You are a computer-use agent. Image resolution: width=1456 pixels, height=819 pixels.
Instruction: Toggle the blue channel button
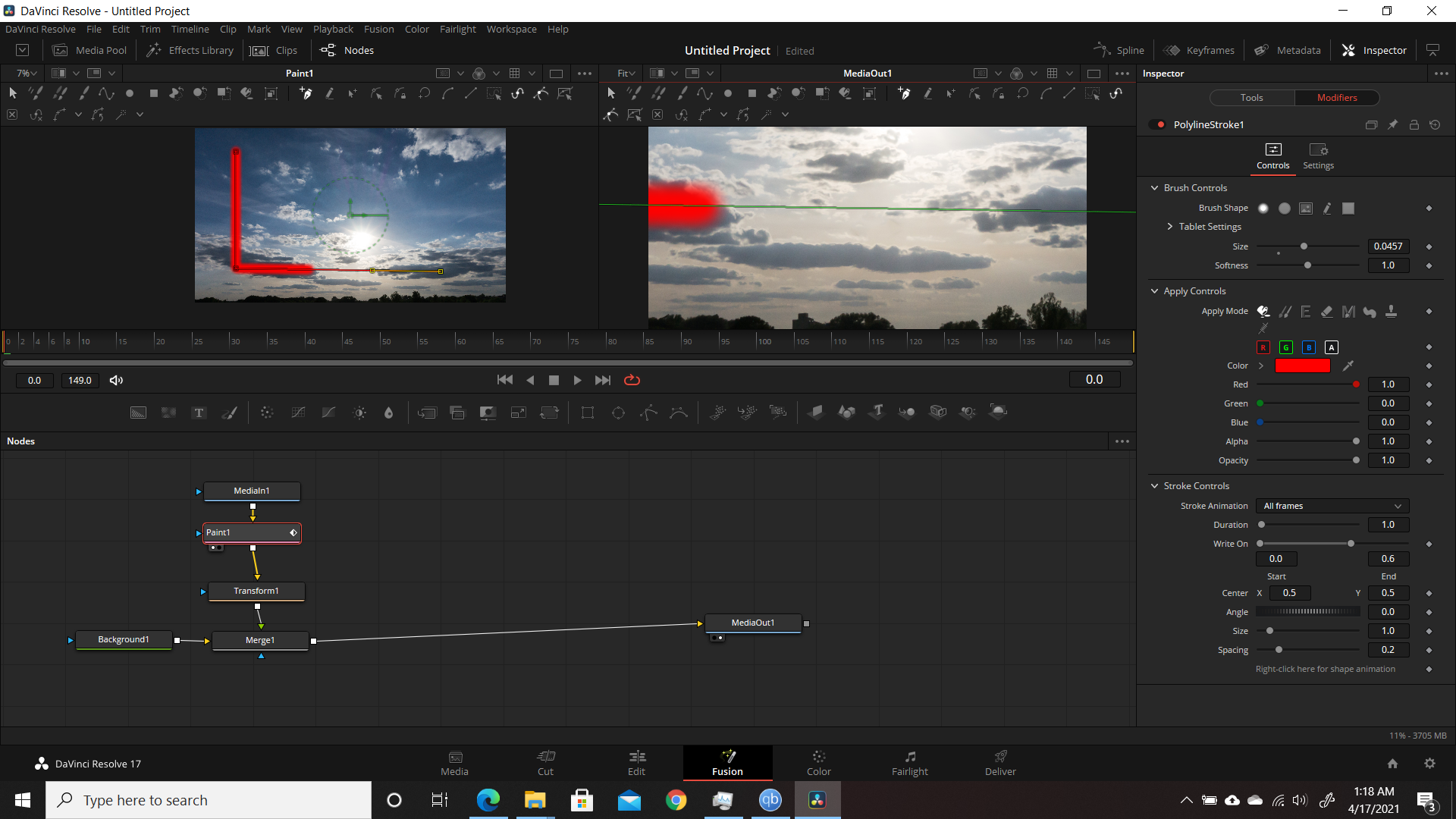tap(1309, 347)
